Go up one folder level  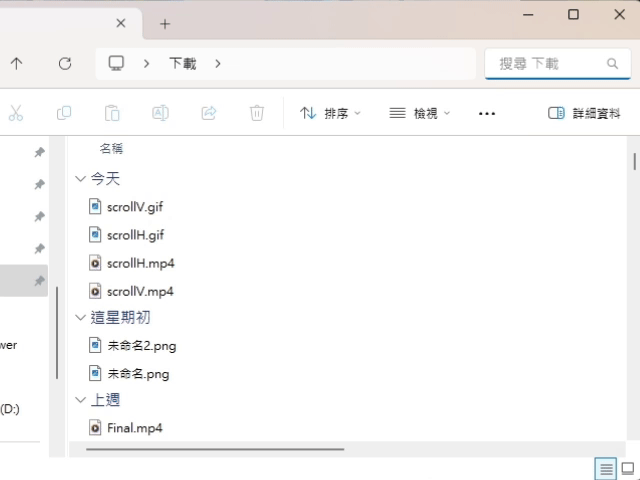[17, 63]
